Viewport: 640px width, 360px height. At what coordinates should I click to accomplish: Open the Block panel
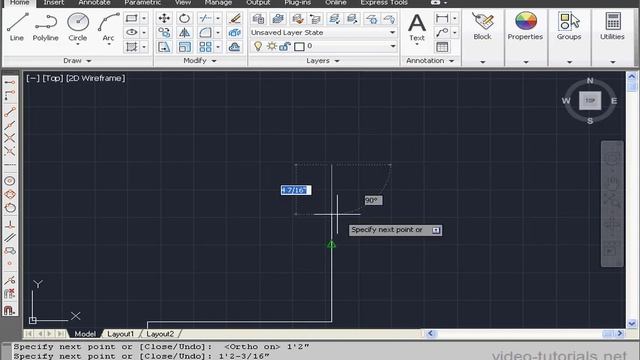tap(482, 37)
